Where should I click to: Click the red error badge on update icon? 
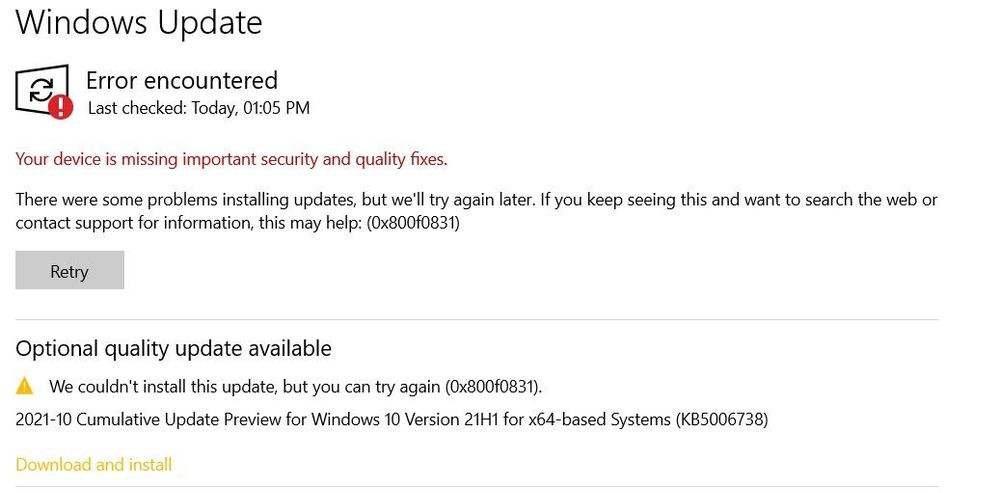(x=60, y=107)
